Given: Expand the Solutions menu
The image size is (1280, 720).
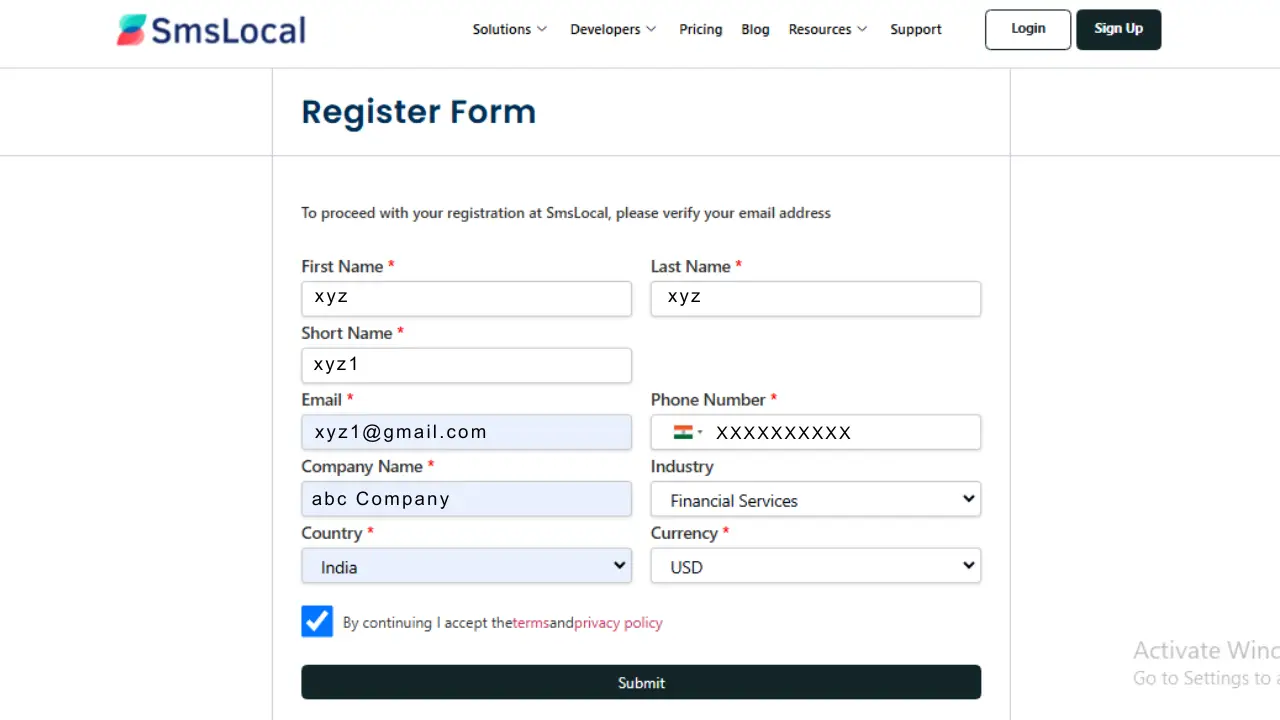Looking at the screenshot, I should coord(510,30).
